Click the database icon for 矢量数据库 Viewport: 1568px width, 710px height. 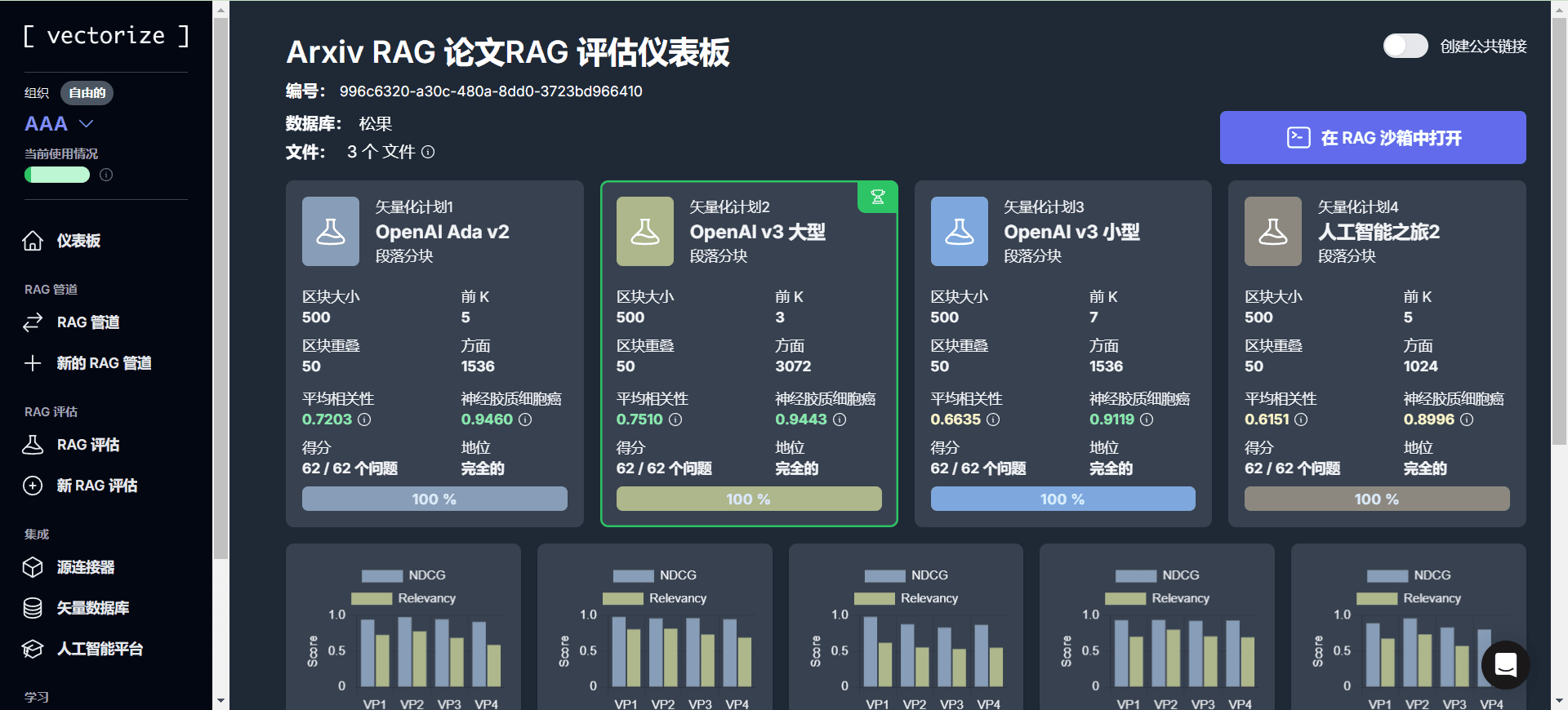tap(33, 608)
